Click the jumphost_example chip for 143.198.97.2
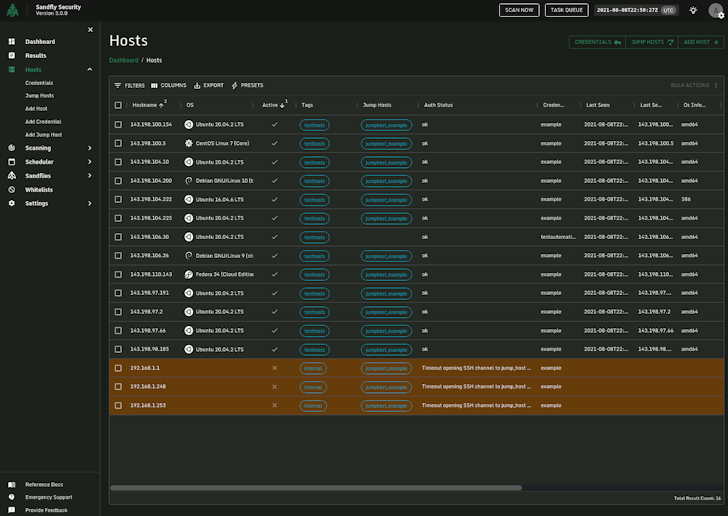Screen dimensions: 728x516 pos(386,312)
